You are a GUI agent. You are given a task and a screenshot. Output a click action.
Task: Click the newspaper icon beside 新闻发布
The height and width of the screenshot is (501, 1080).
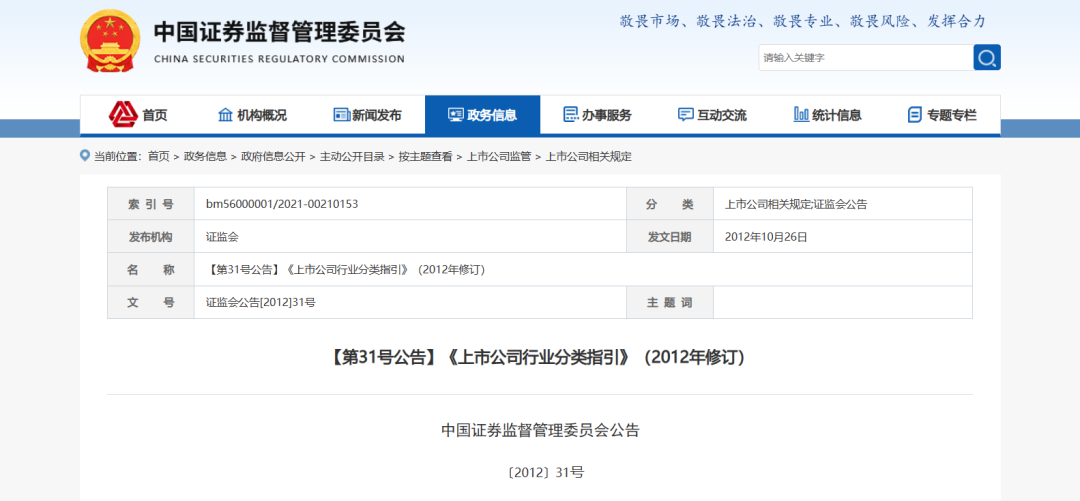pos(341,115)
